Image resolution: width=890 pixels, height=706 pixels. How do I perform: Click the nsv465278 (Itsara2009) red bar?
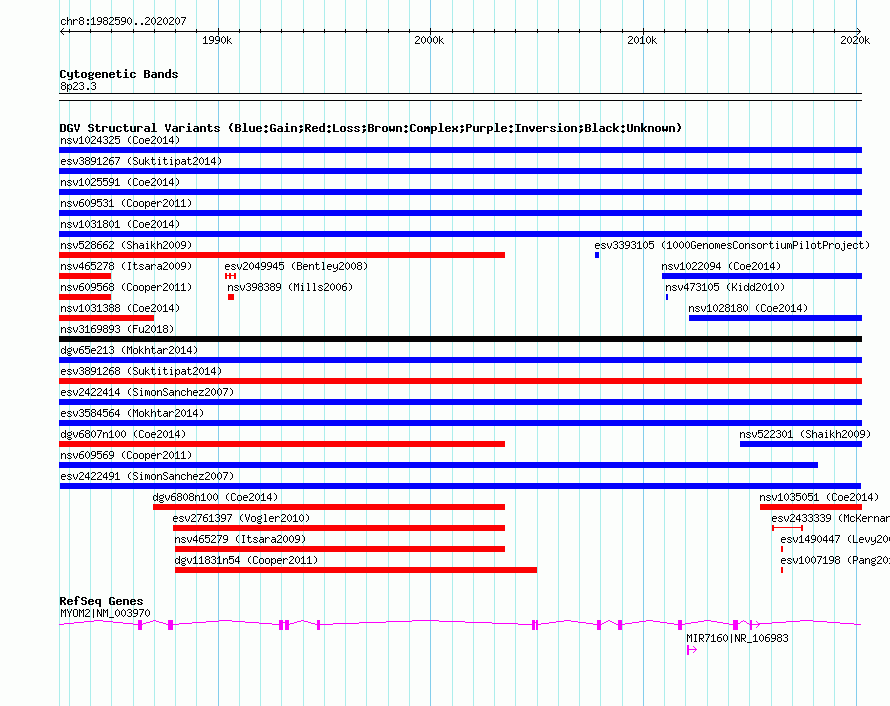(x=85, y=276)
